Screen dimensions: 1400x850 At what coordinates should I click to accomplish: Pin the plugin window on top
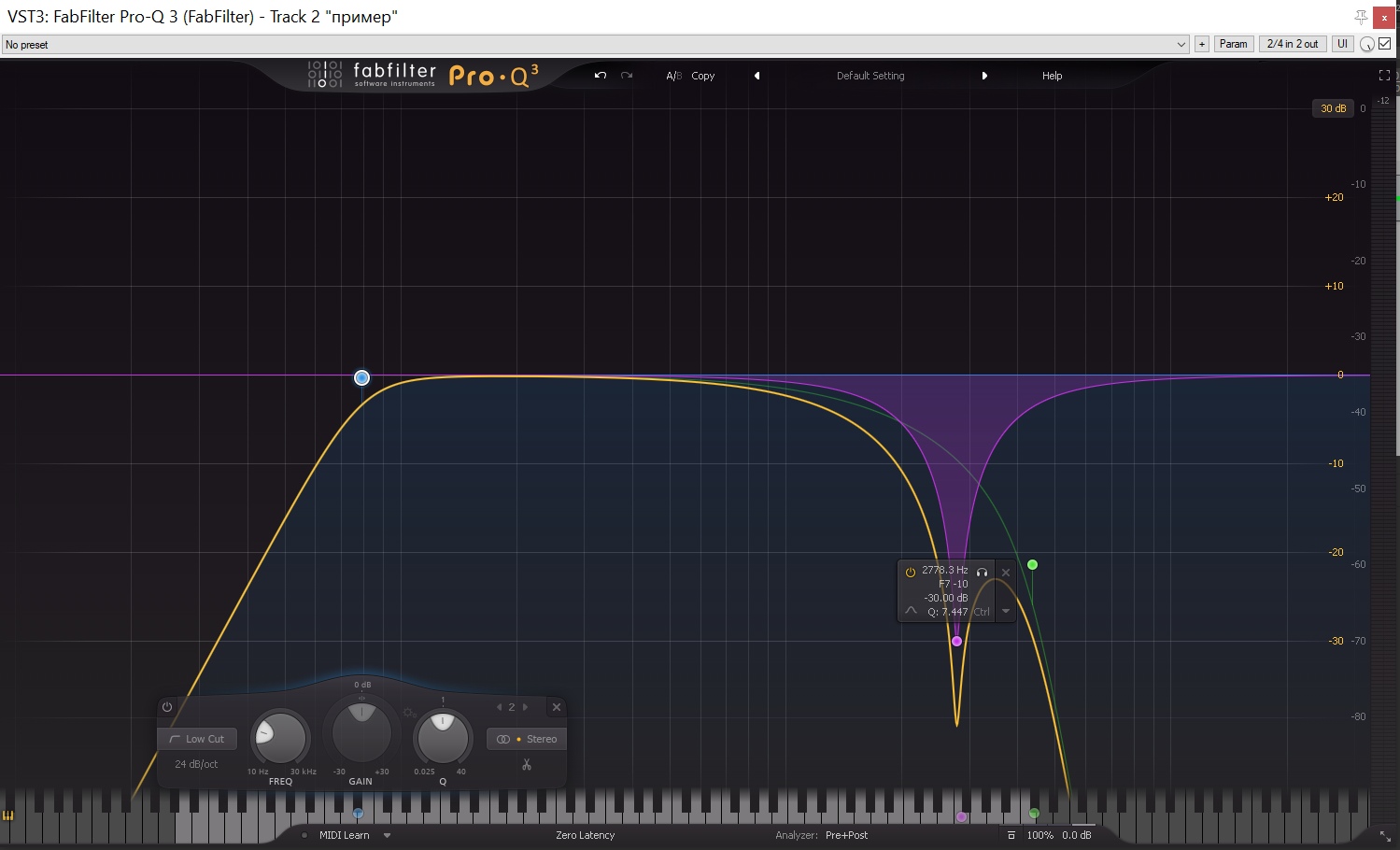pyautogui.click(x=1361, y=17)
